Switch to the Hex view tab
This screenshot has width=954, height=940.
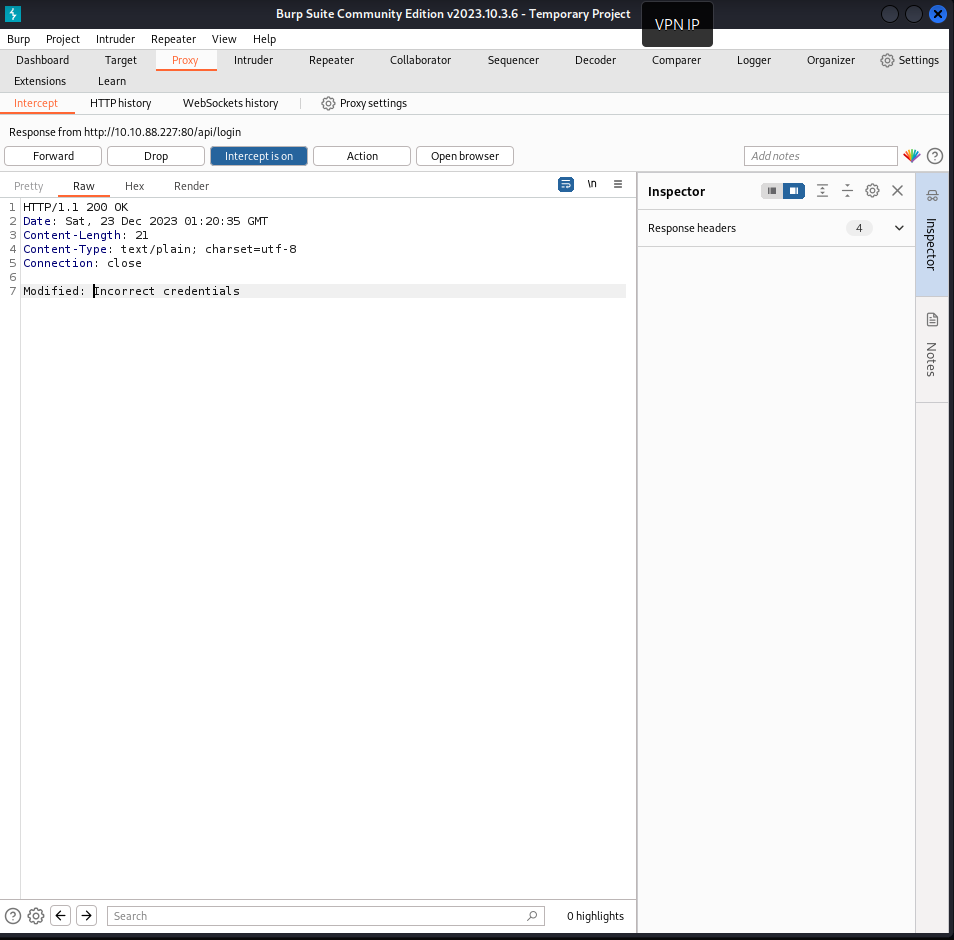pos(134,186)
